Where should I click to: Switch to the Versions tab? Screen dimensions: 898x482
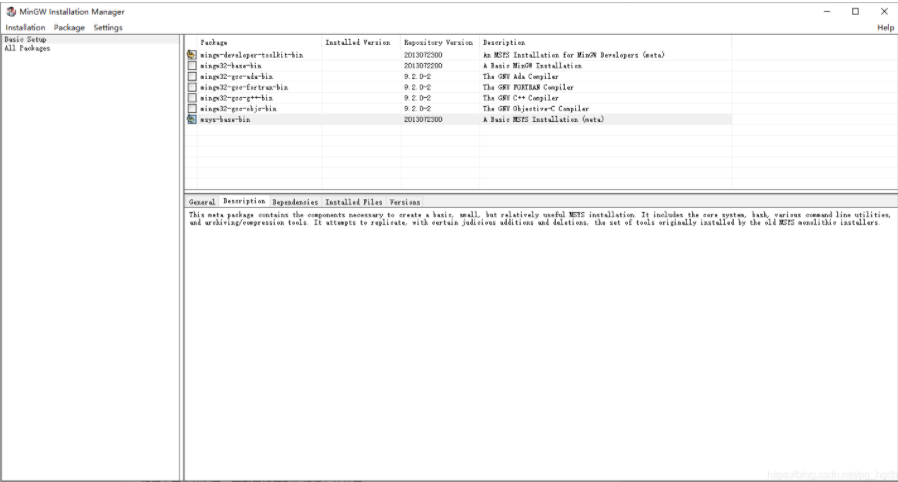405,202
